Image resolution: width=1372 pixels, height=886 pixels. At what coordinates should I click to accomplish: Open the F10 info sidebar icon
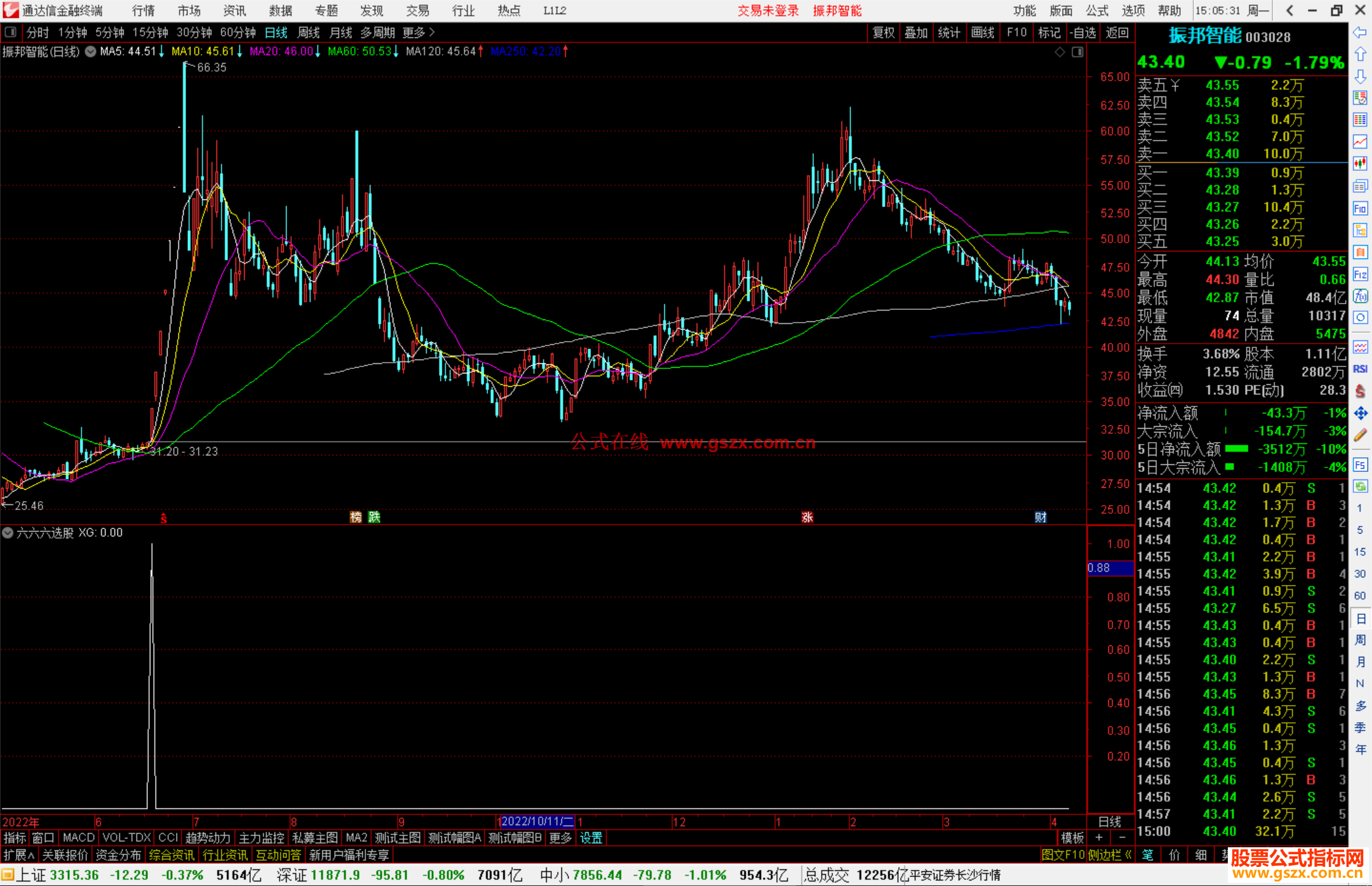(1360, 208)
